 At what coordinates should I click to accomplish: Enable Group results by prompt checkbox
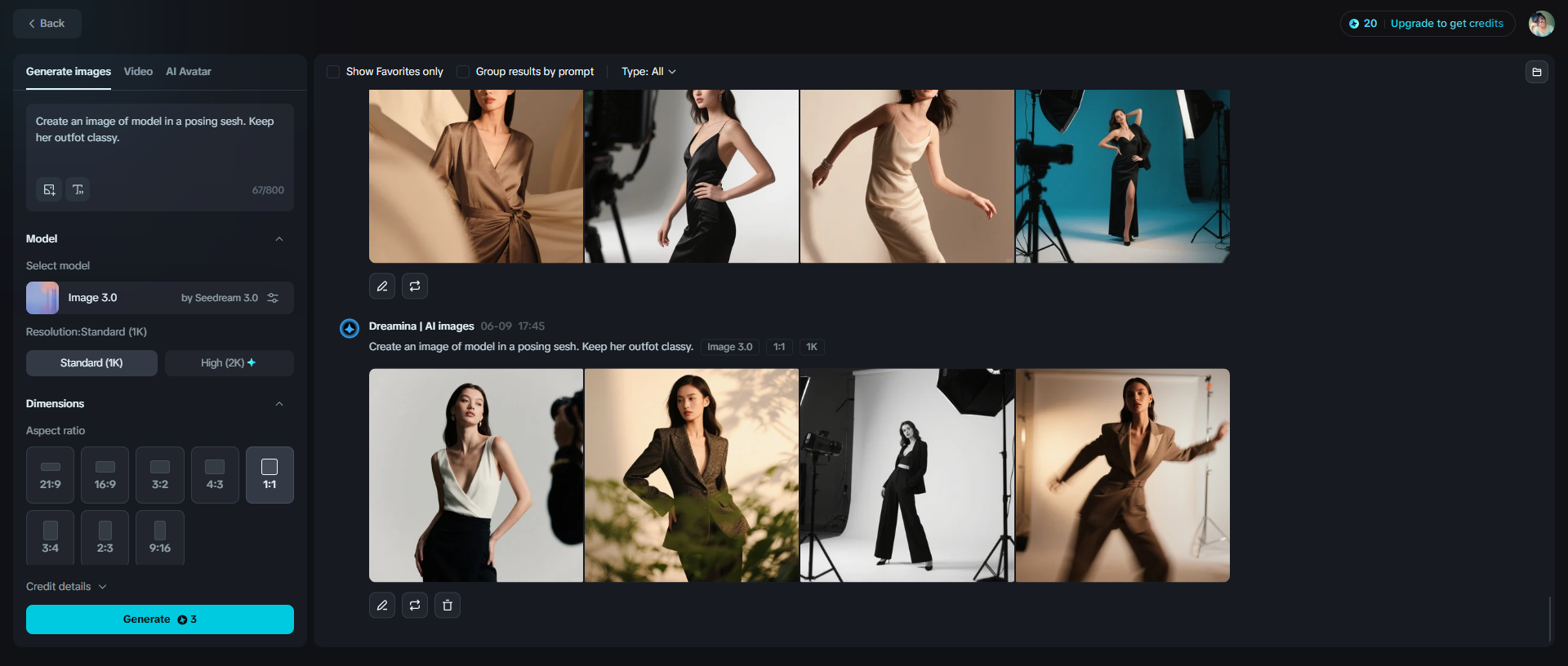point(463,72)
